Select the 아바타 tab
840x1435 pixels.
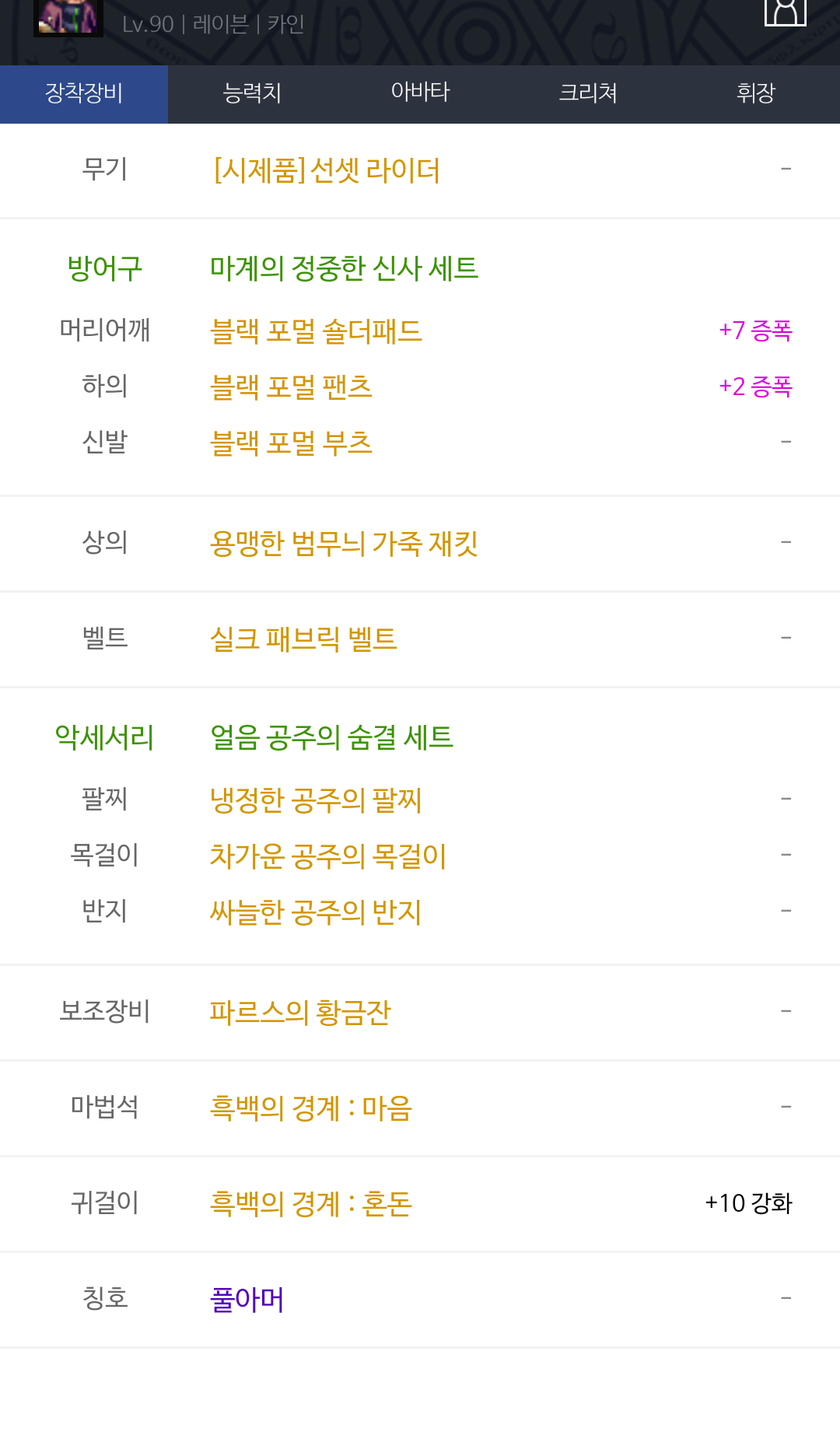(420, 93)
